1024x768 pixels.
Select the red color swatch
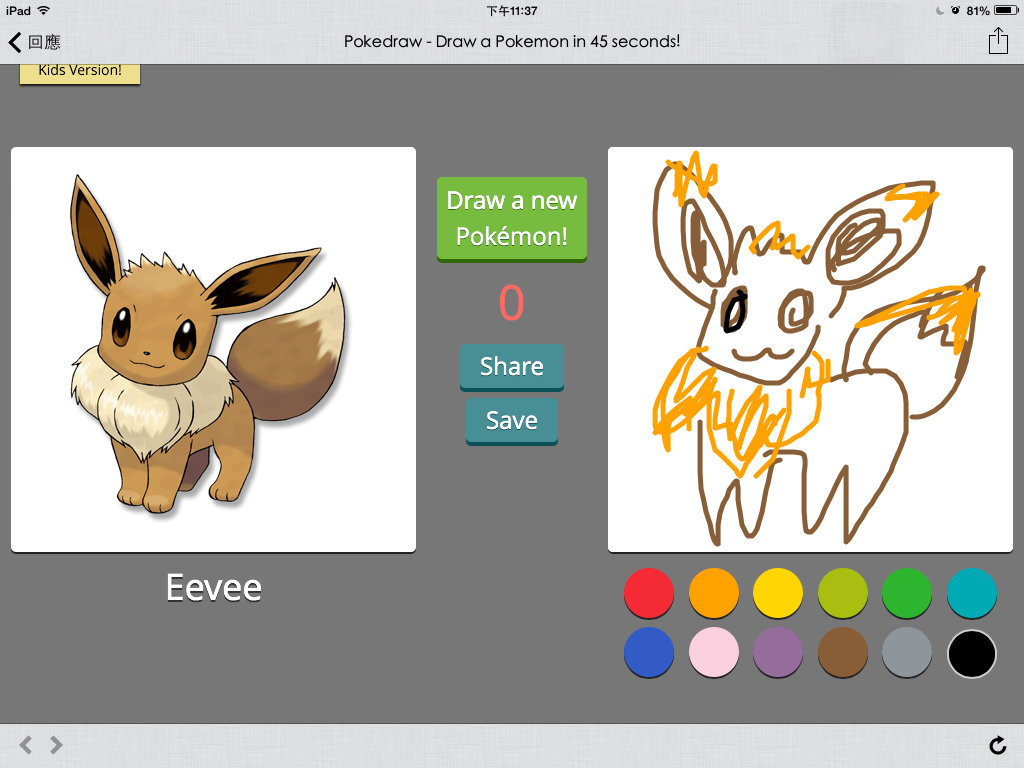pos(648,593)
